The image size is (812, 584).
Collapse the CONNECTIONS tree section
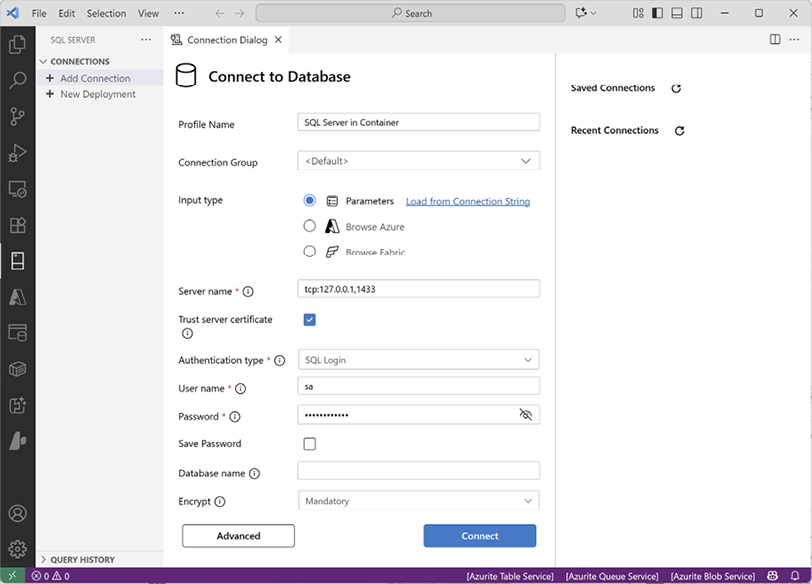pyautogui.click(x=42, y=61)
